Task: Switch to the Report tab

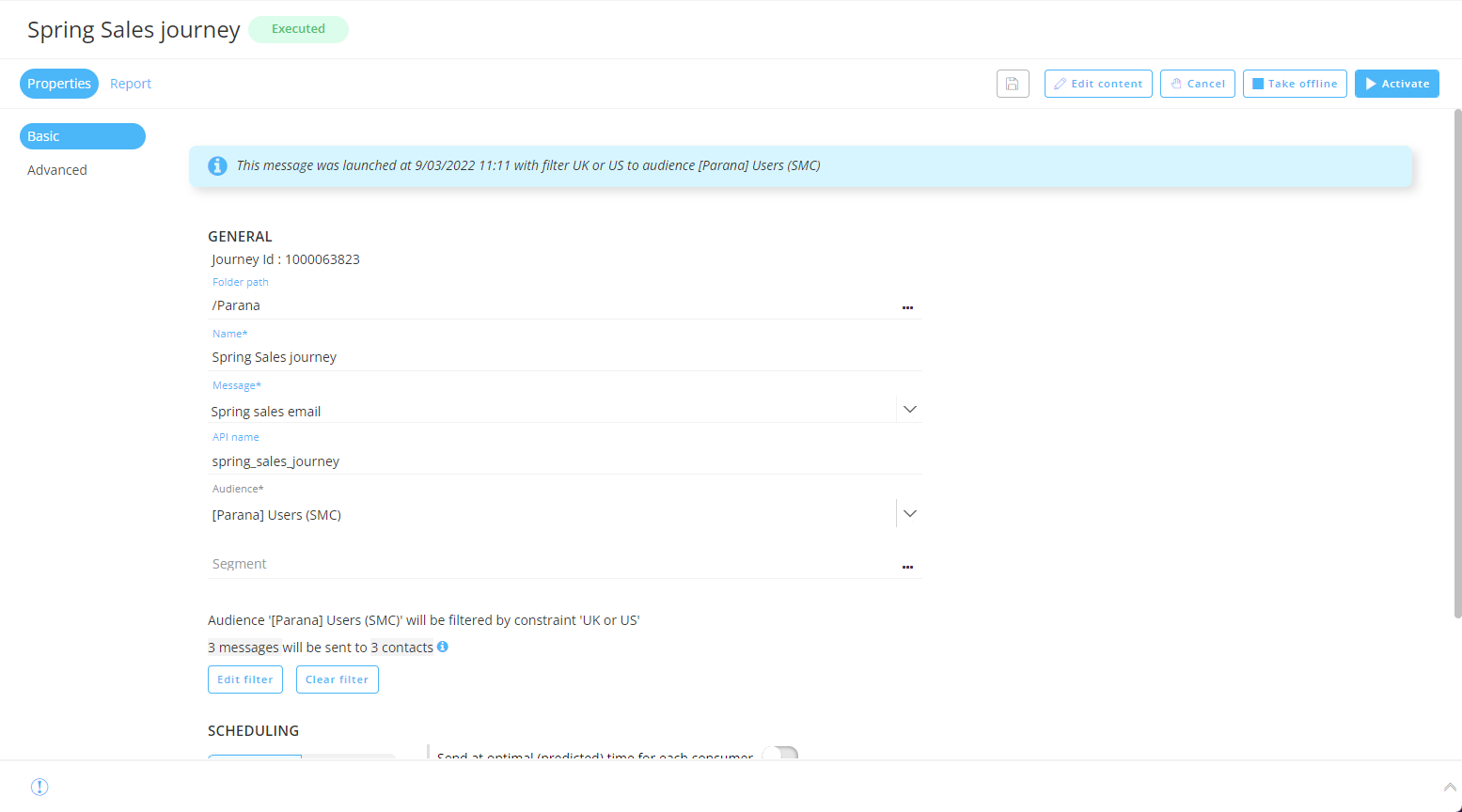Action: tap(130, 83)
